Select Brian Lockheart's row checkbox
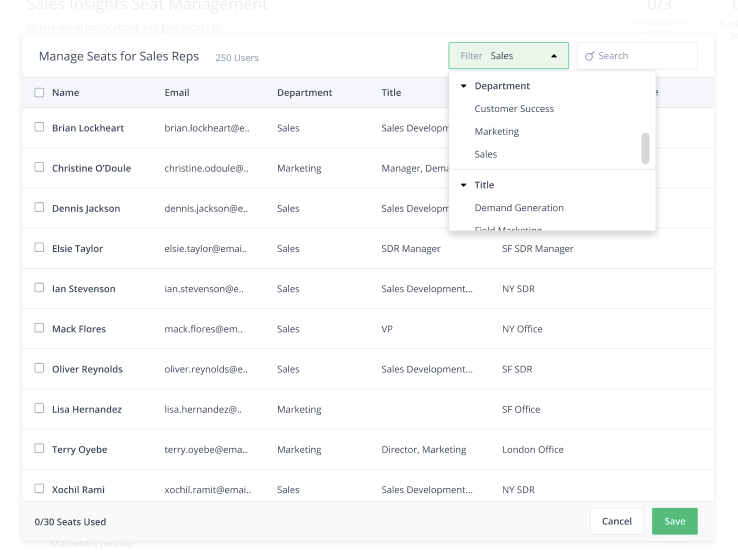Image resolution: width=738 pixels, height=558 pixels. coord(39,128)
